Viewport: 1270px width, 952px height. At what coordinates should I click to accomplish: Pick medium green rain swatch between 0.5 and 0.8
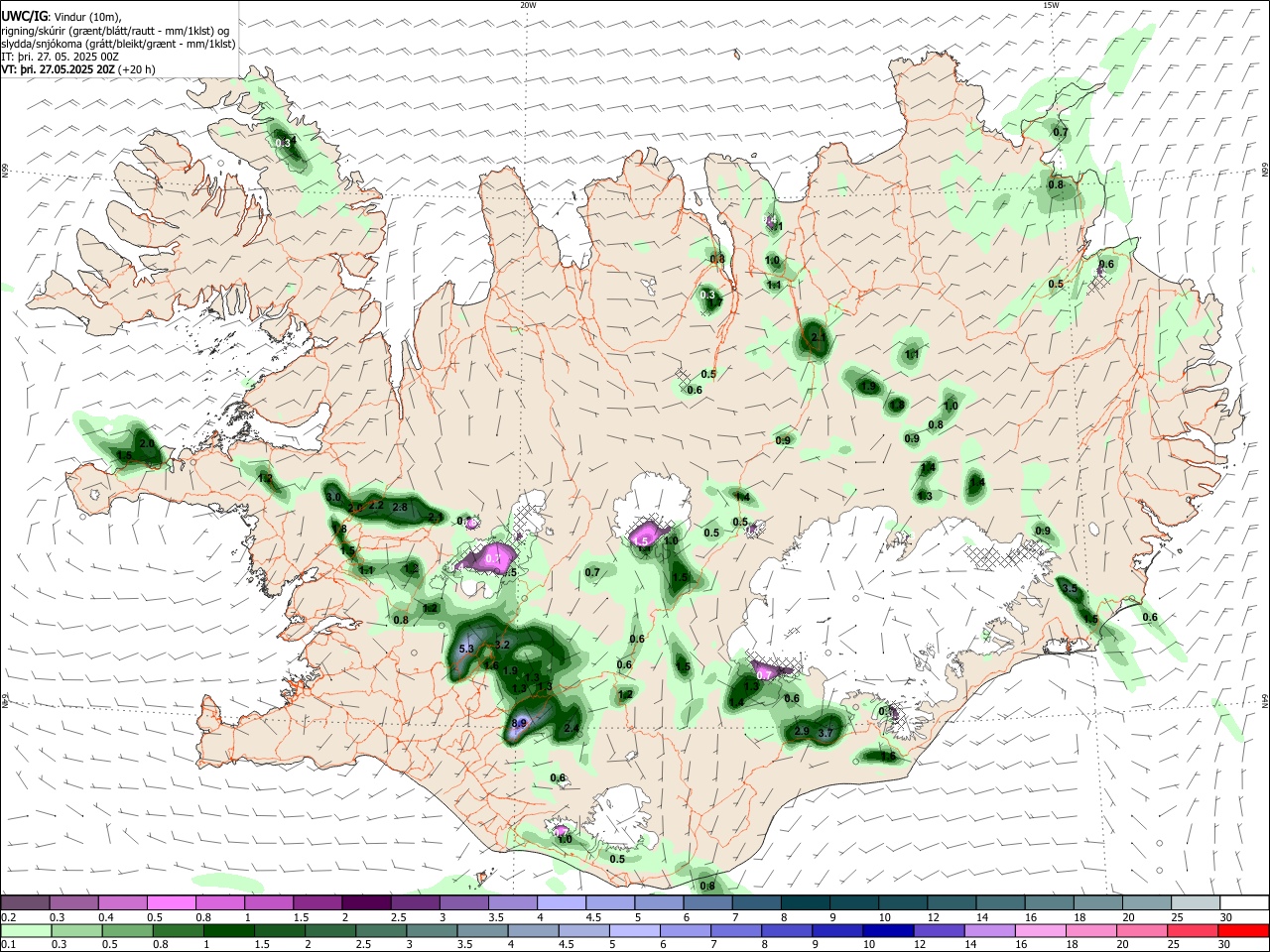point(126,930)
